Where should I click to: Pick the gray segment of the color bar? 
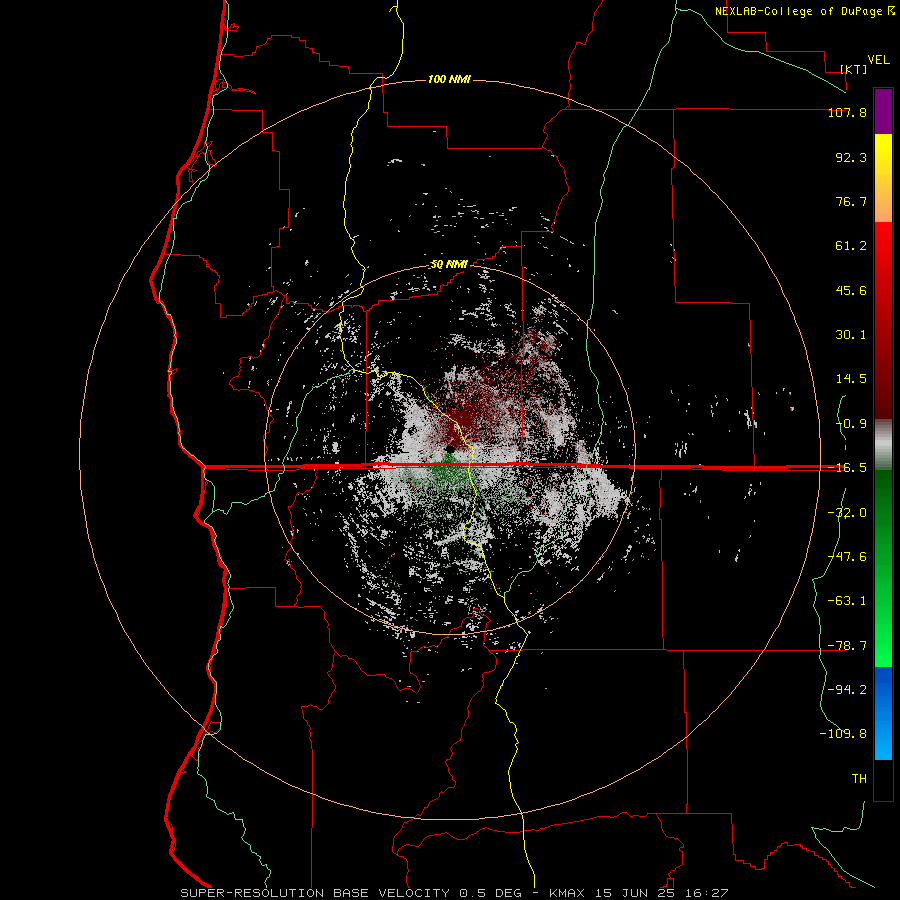pyautogui.click(x=883, y=444)
